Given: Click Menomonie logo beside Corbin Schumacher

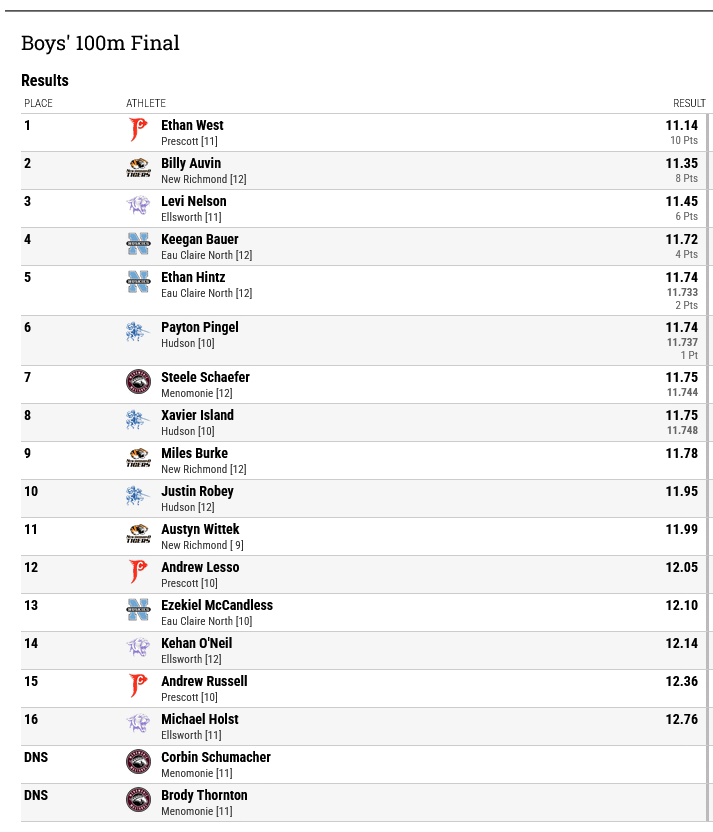Looking at the screenshot, I should 138,761.
